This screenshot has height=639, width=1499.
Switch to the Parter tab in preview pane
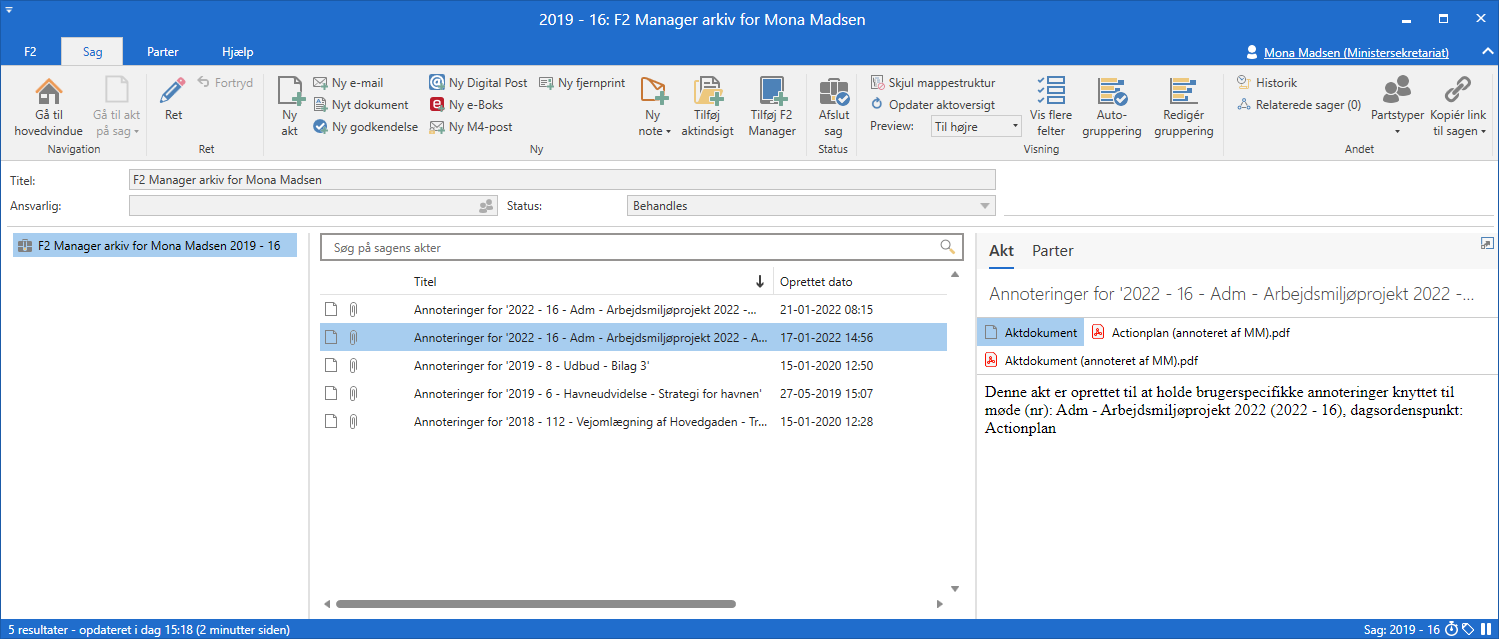(1053, 251)
